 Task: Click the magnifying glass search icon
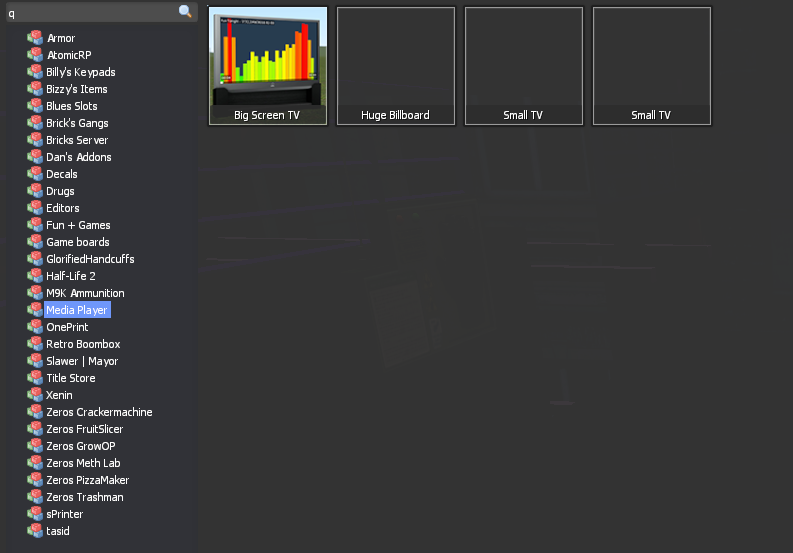tap(185, 12)
